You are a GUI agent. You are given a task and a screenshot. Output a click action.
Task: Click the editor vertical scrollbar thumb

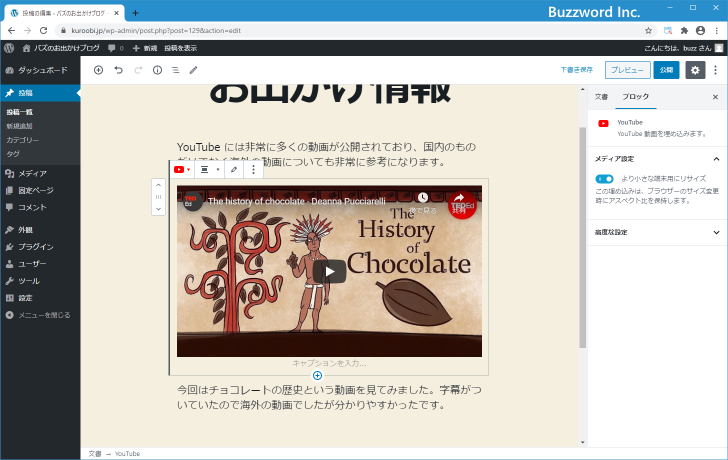[x=583, y=237]
